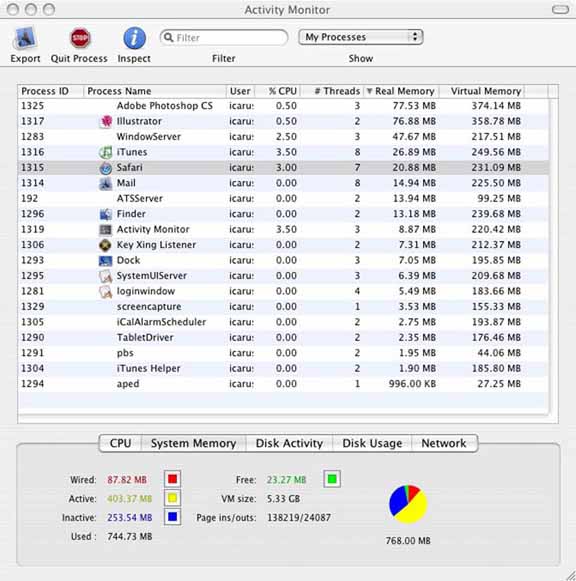Image resolution: width=576 pixels, height=581 pixels.
Task: Select the ATSServer process row
Action: click(283, 199)
